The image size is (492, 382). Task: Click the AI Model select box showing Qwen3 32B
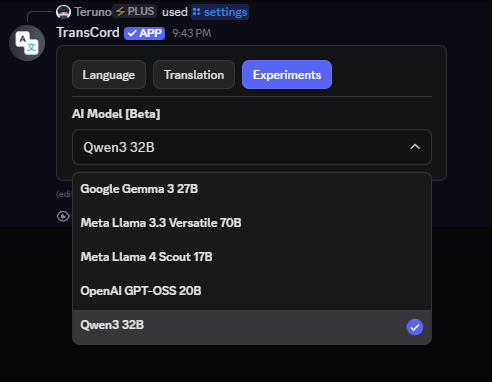click(x=252, y=147)
